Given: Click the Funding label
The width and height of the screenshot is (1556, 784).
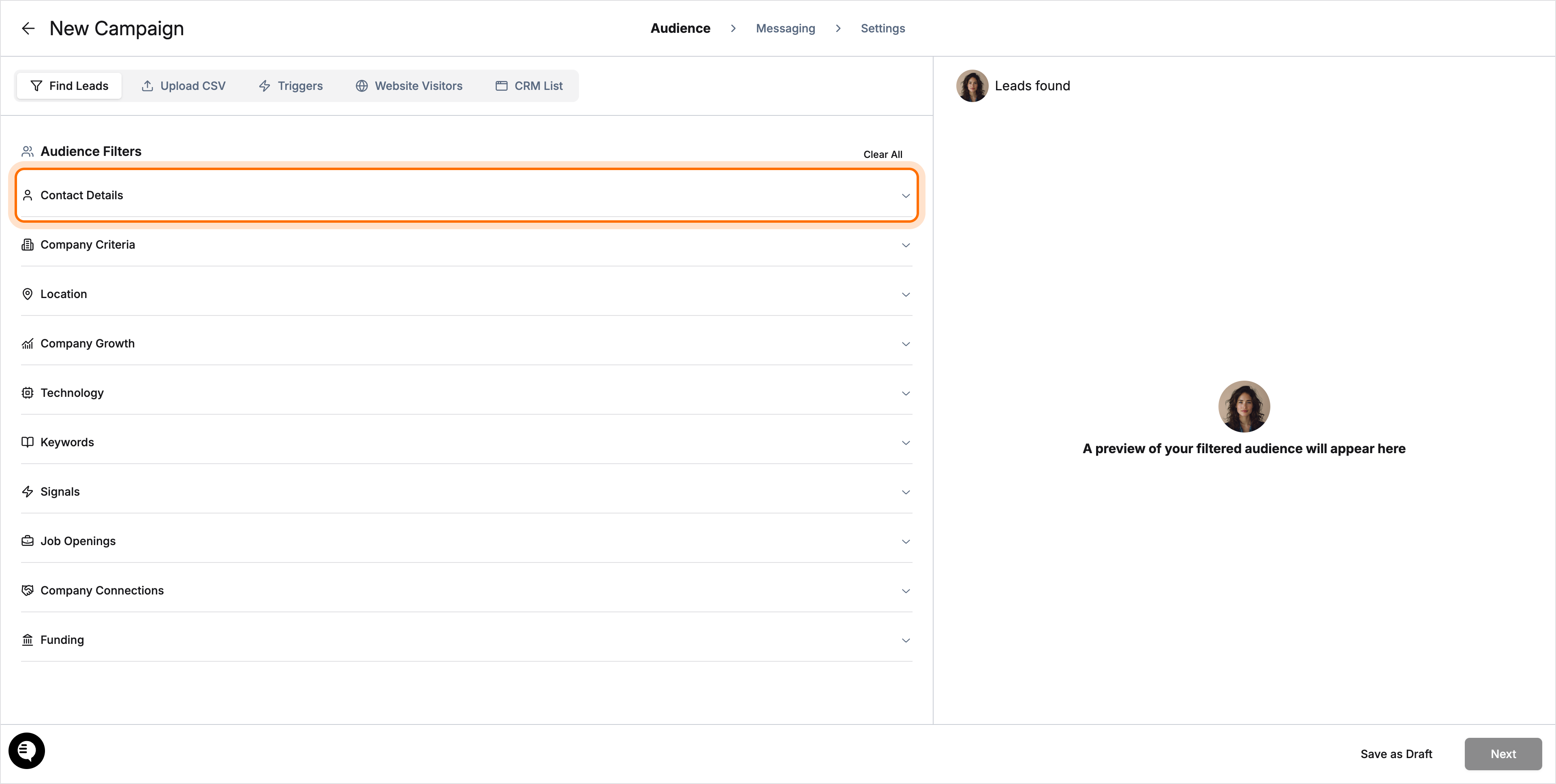Looking at the screenshot, I should pyautogui.click(x=62, y=640).
